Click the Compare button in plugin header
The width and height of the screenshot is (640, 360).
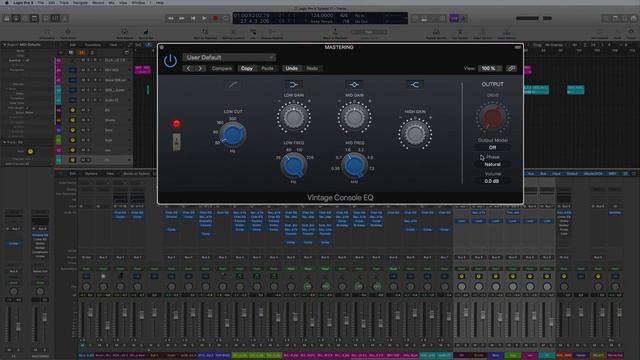222,69
